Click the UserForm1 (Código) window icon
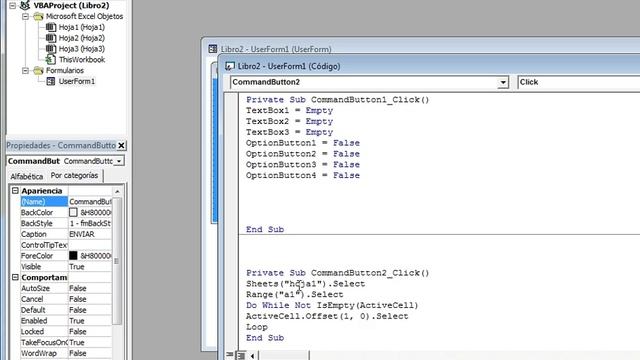The image size is (640, 360). point(230,66)
